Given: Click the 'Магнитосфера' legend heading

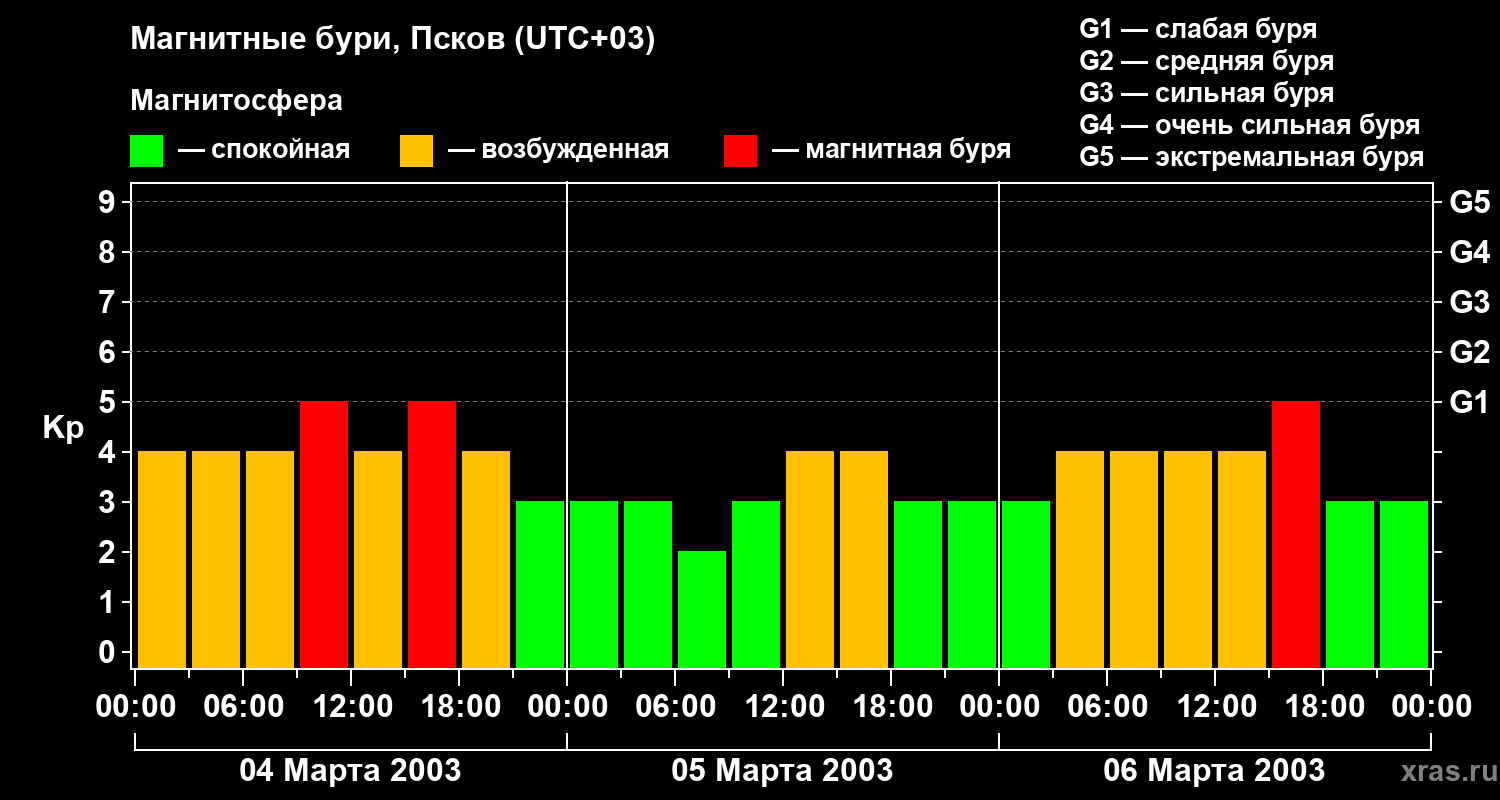Looking at the screenshot, I should (236, 101).
